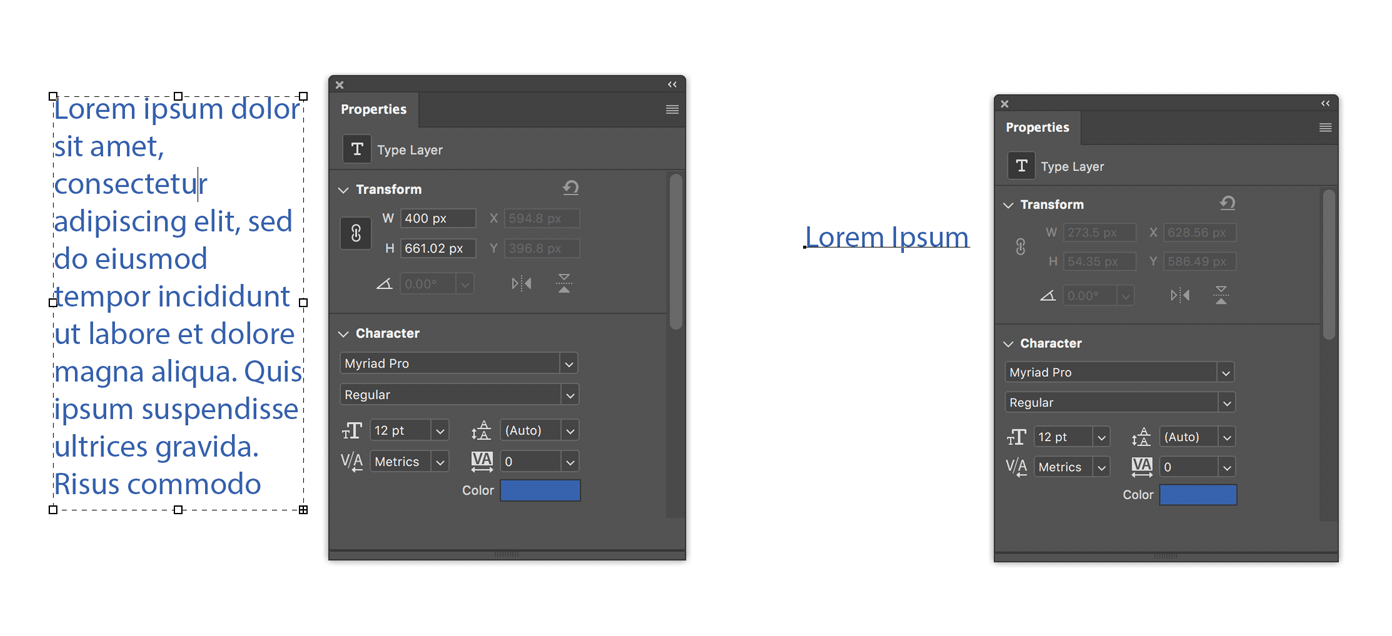Click the font size icon beside 12 pt

[x=352, y=429]
